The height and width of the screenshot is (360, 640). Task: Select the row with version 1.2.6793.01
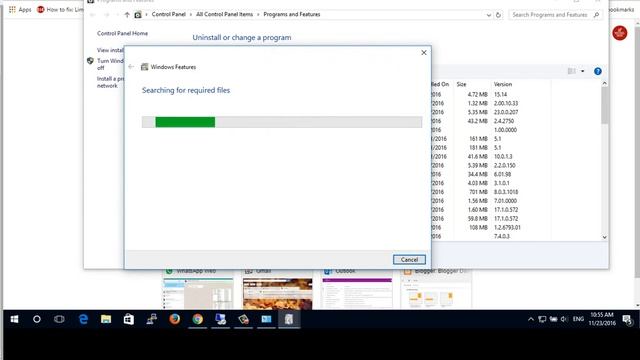pyautogui.click(x=507, y=227)
